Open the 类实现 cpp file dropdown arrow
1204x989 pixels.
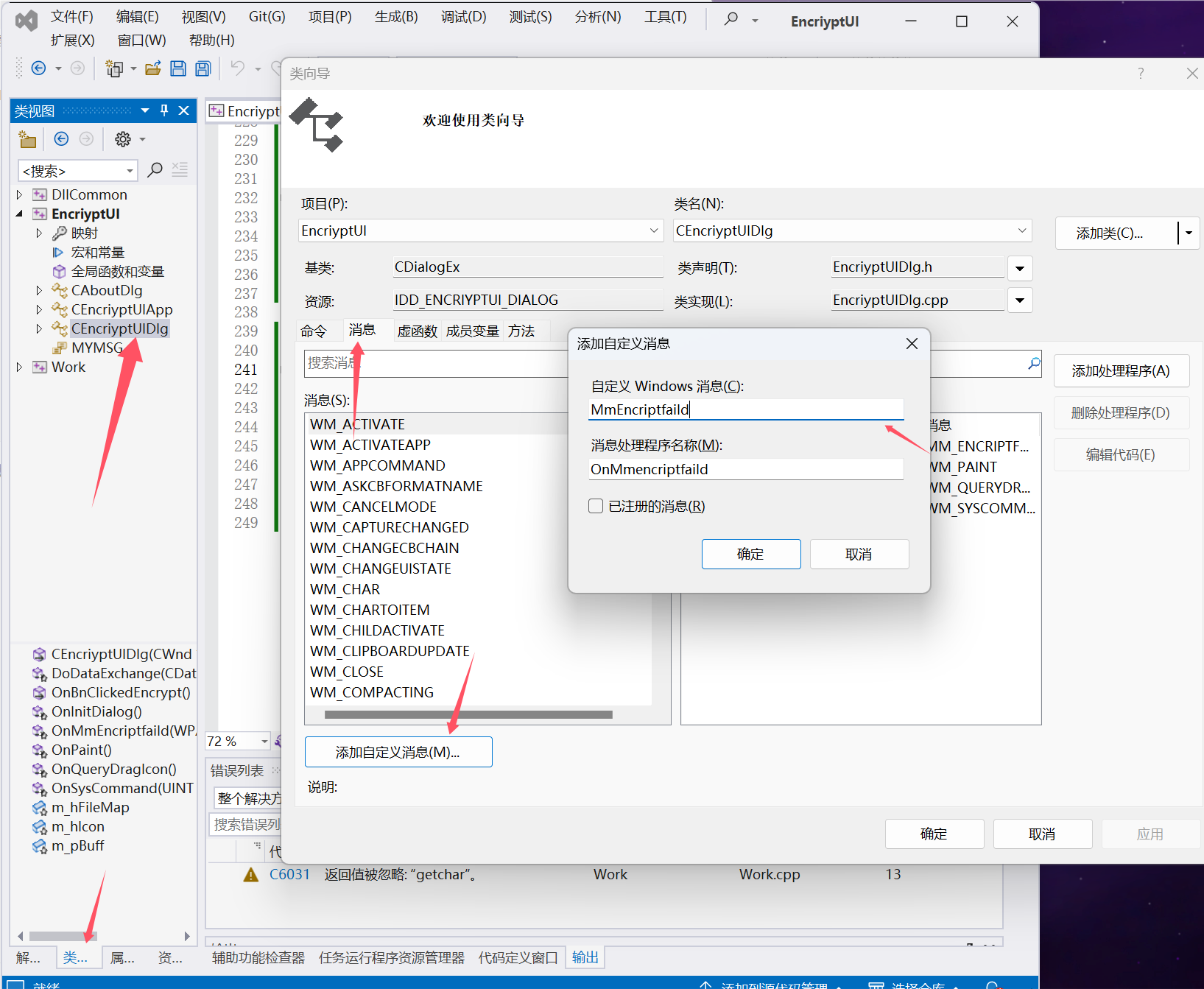tap(1020, 300)
